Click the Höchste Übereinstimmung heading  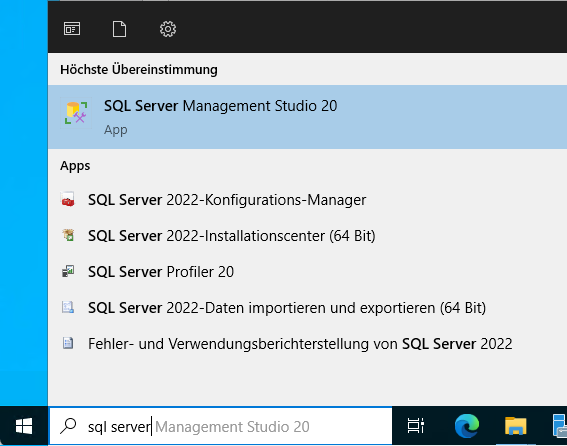[x=139, y=69]
